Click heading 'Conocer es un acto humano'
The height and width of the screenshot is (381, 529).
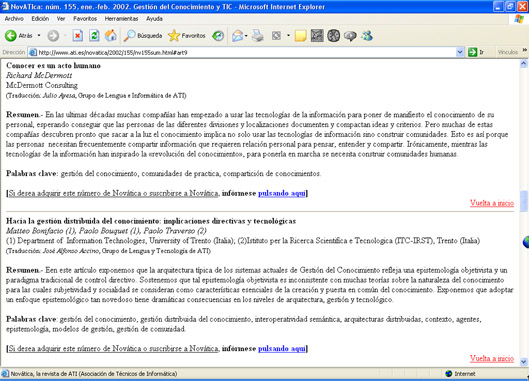click(x=53, y=65)
